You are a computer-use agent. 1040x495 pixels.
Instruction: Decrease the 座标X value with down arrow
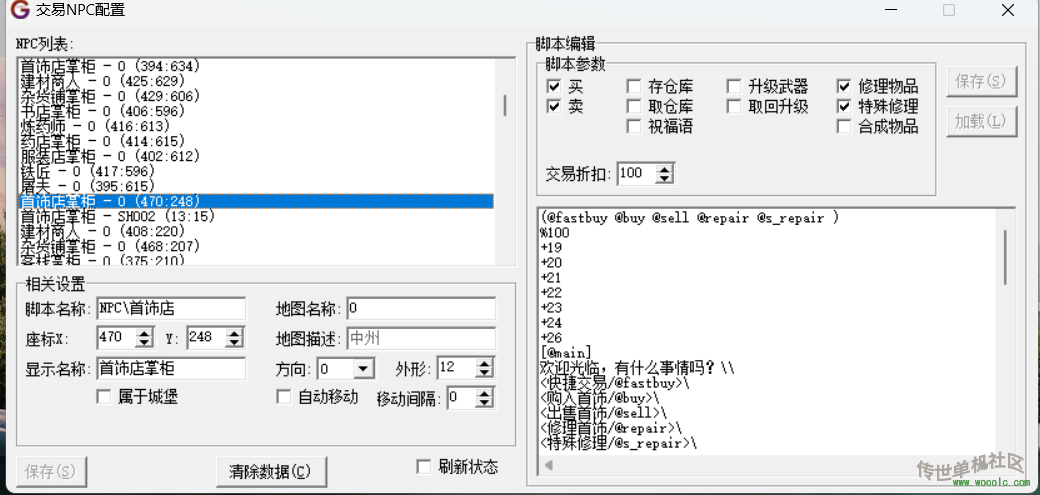pyautogui.click(x=144, y=343)
